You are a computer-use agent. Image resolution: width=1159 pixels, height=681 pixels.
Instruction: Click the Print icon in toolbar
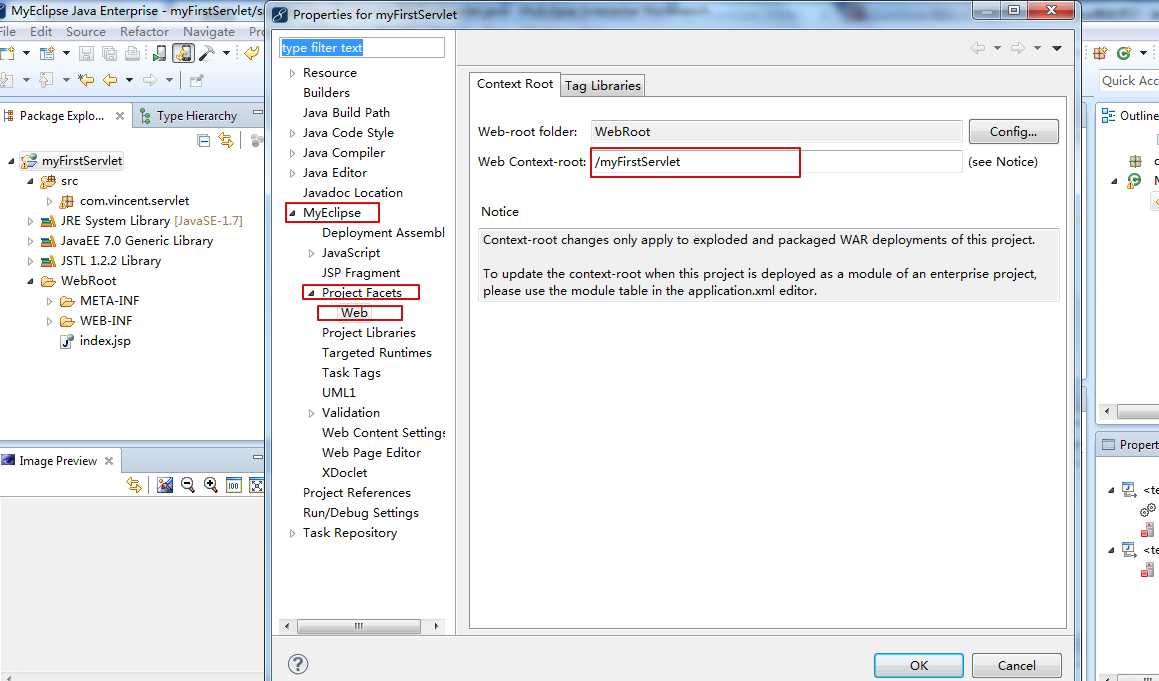click(x=132, y=53)
